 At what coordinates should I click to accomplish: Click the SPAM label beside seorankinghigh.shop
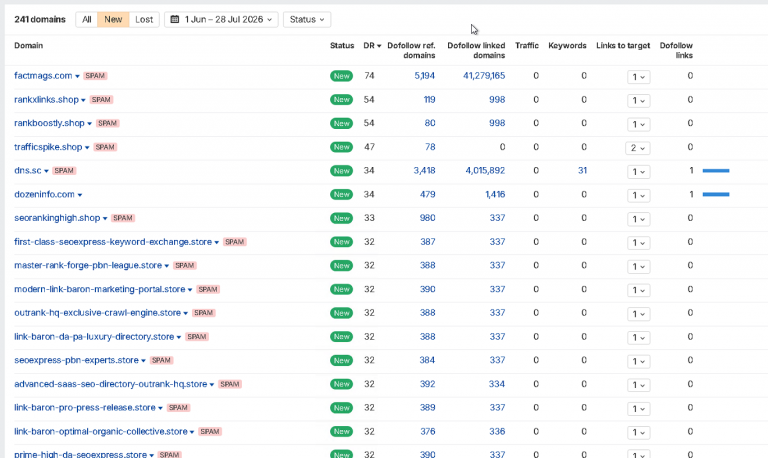pyautogui.click(x=123, y=218)
